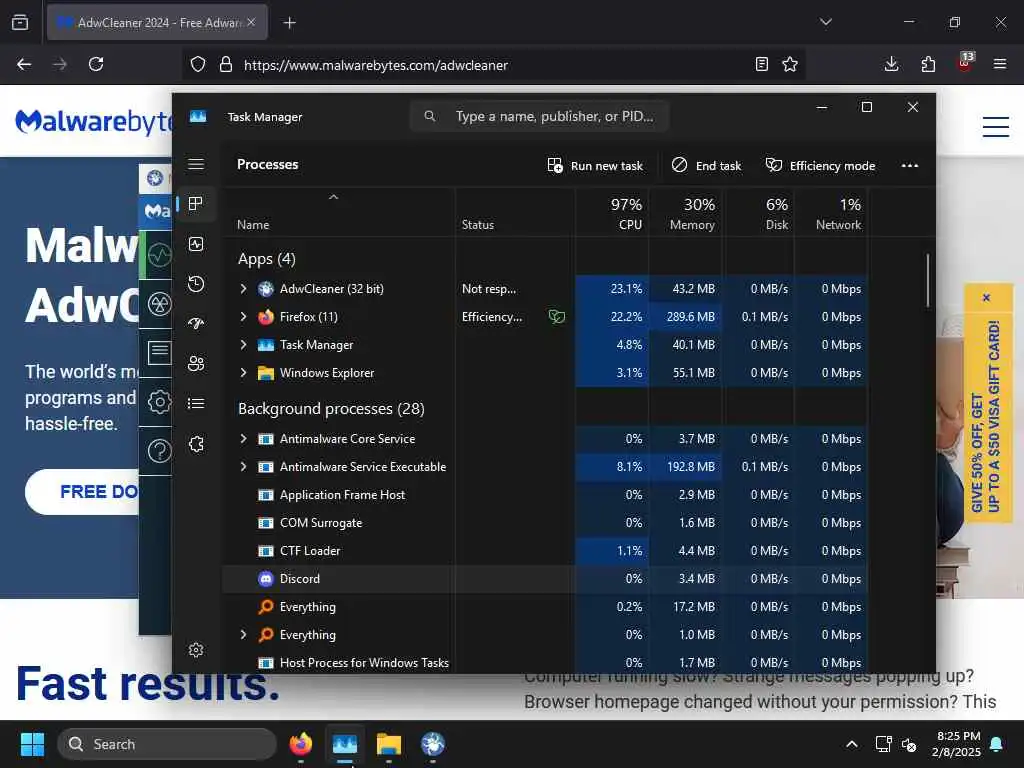Open File Explorer from the taskbar
1024x768 pixels.
tap(389, 744)
